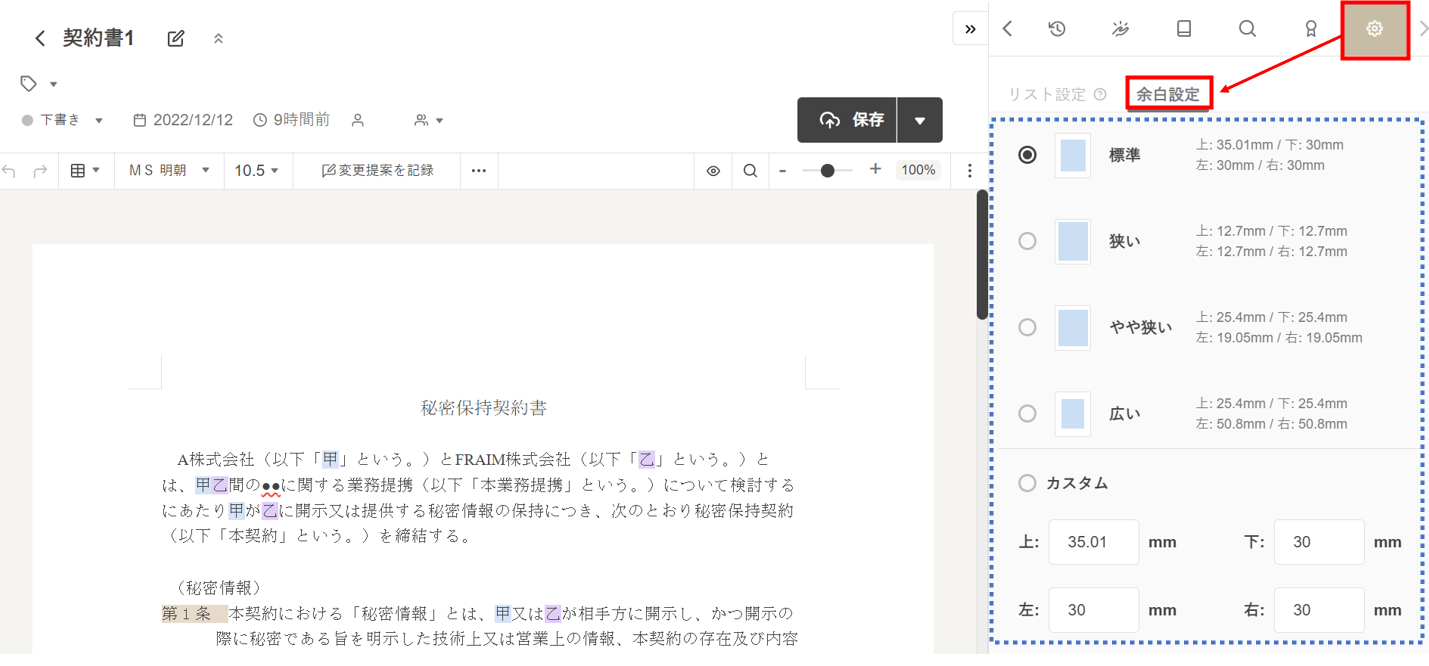This screenshot has height=666, width=1429.
Task: Open the ＭＳ 明朝 font dropdown
Action: click(169, 171)
